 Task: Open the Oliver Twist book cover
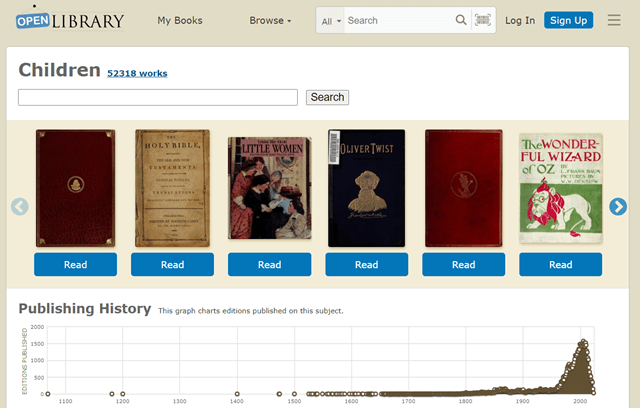(x=367, y=188)
